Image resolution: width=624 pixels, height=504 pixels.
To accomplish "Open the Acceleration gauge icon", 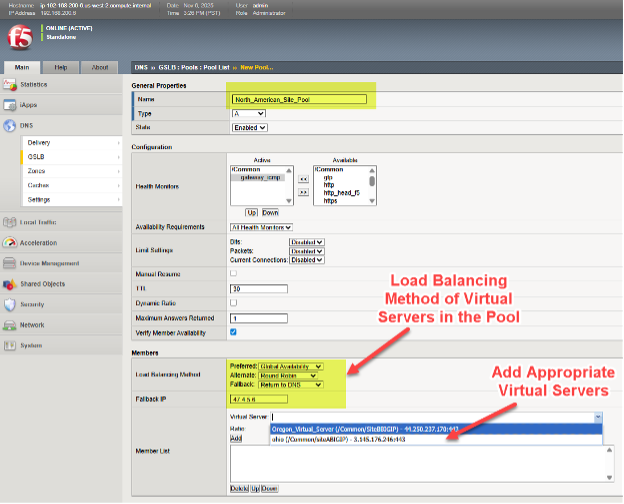I will (10, 242).
